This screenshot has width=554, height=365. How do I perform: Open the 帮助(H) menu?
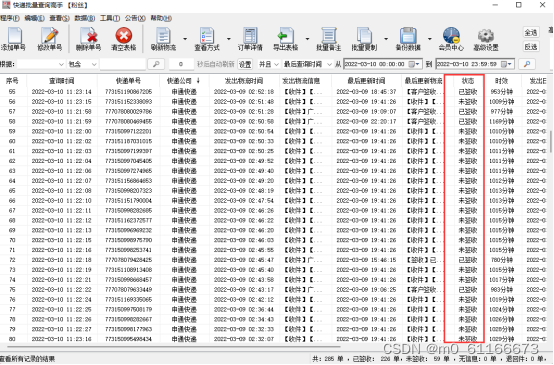[161, 18]
